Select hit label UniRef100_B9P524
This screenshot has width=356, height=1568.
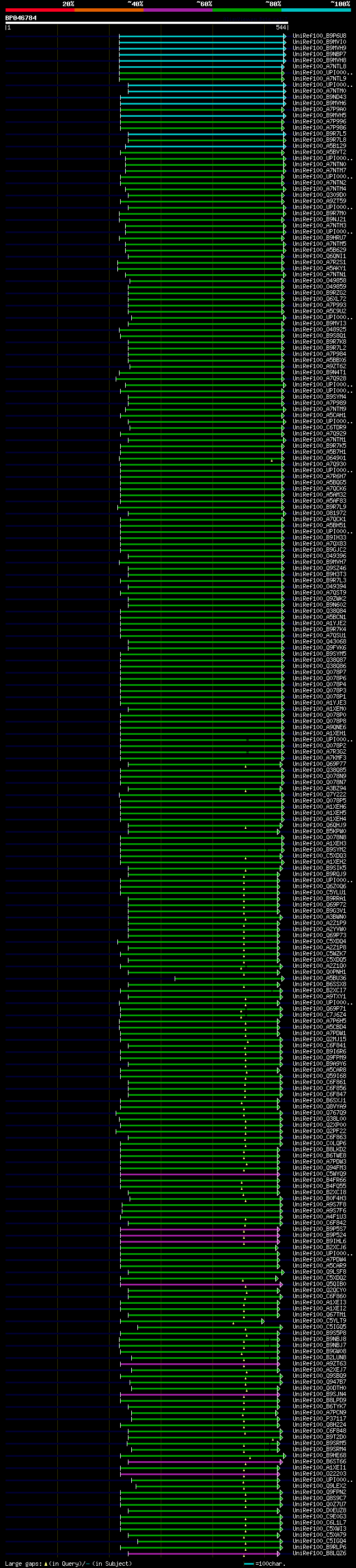(x=319, y=1235)
